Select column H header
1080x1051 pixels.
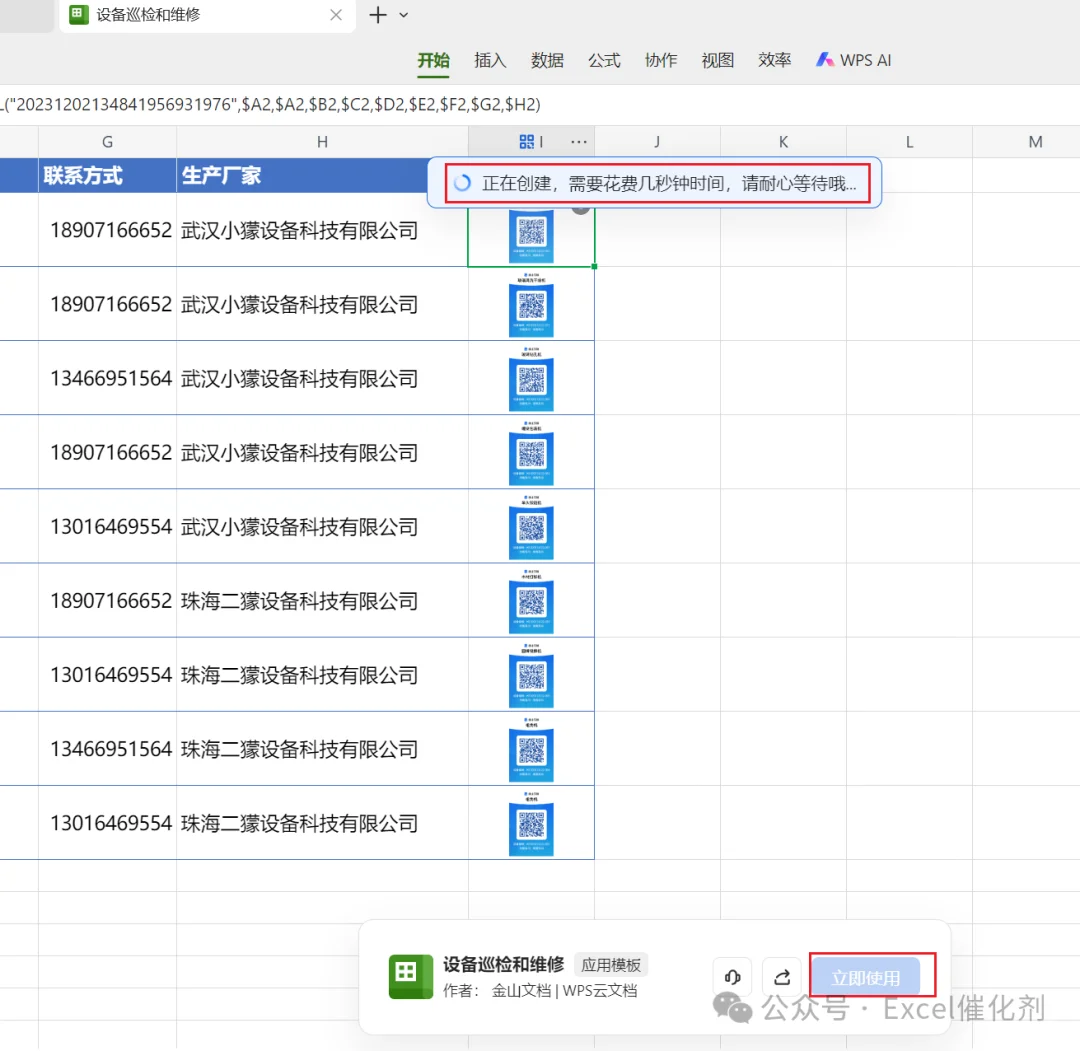coord(322,142)
